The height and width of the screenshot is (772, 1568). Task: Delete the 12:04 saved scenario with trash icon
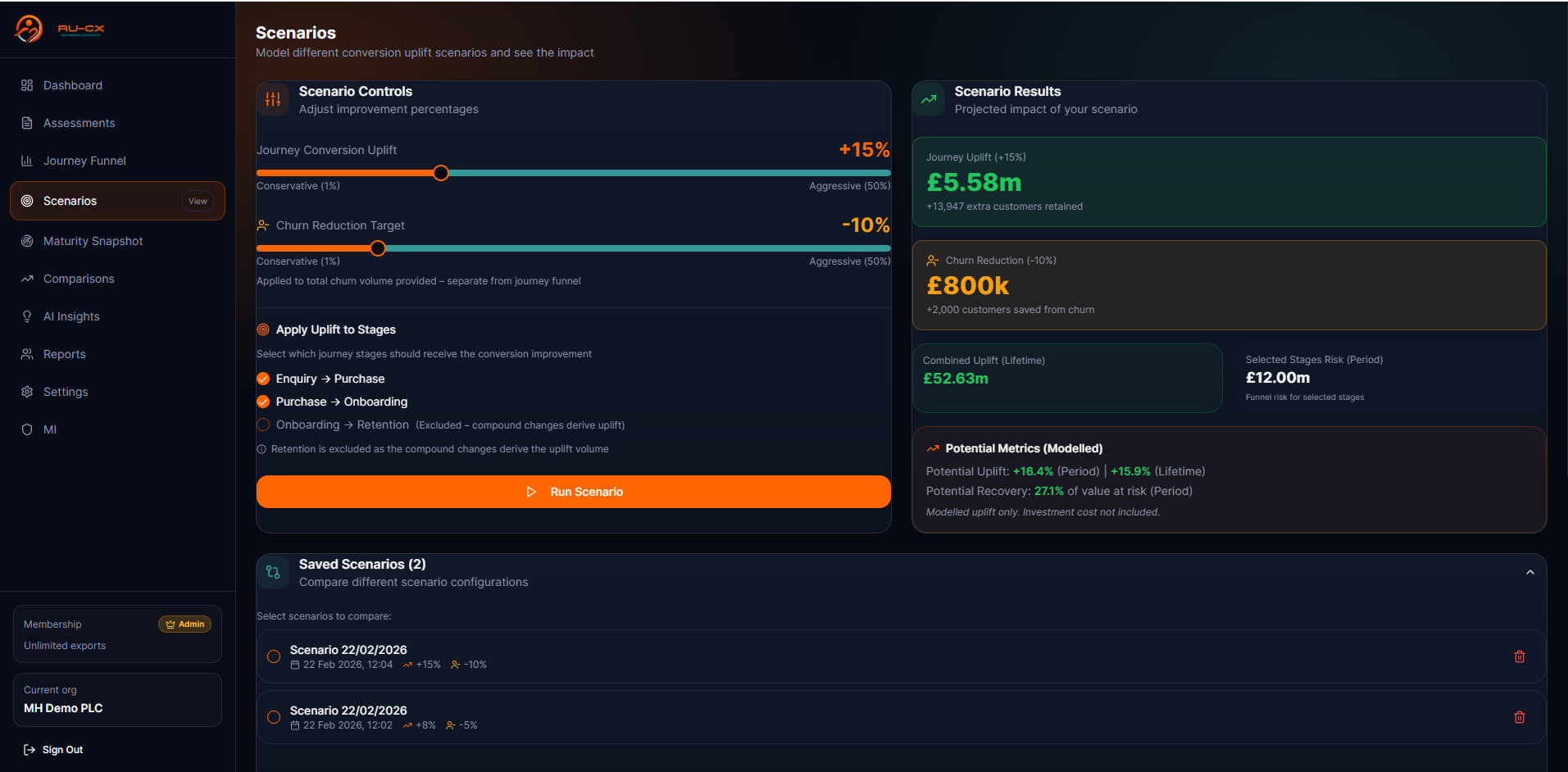click(1520, 656)
